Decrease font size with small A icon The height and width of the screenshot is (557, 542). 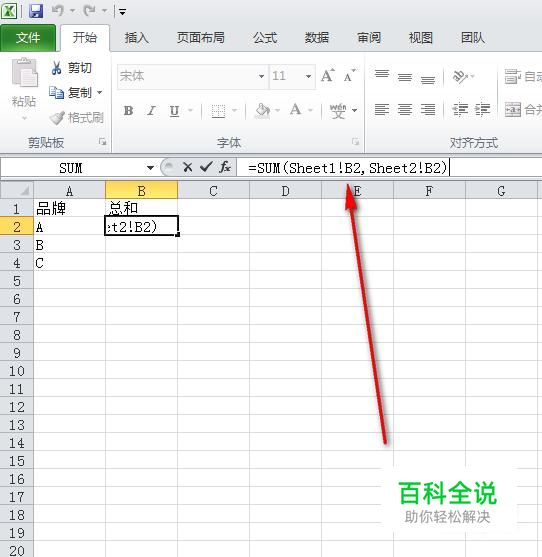coord(349,76)
